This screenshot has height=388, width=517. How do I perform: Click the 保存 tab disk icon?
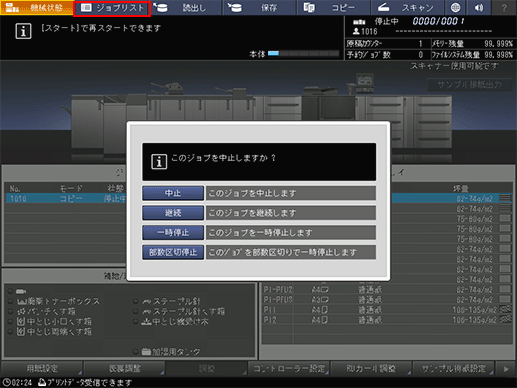(235, 7)
